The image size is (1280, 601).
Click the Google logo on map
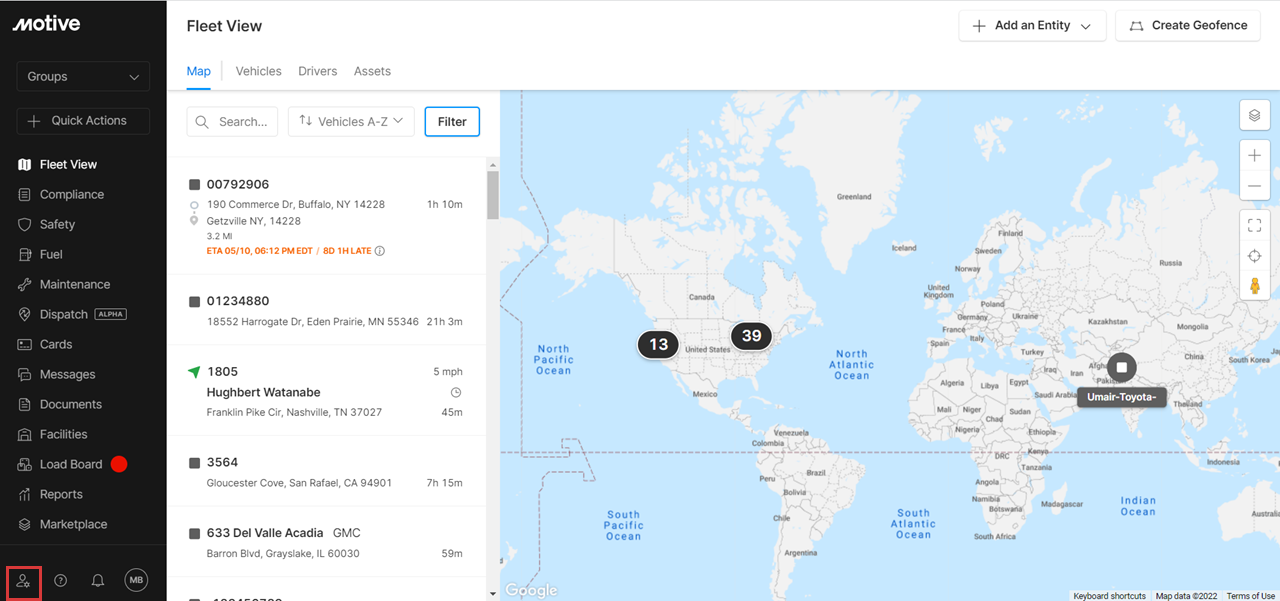(x=531, y=590)
